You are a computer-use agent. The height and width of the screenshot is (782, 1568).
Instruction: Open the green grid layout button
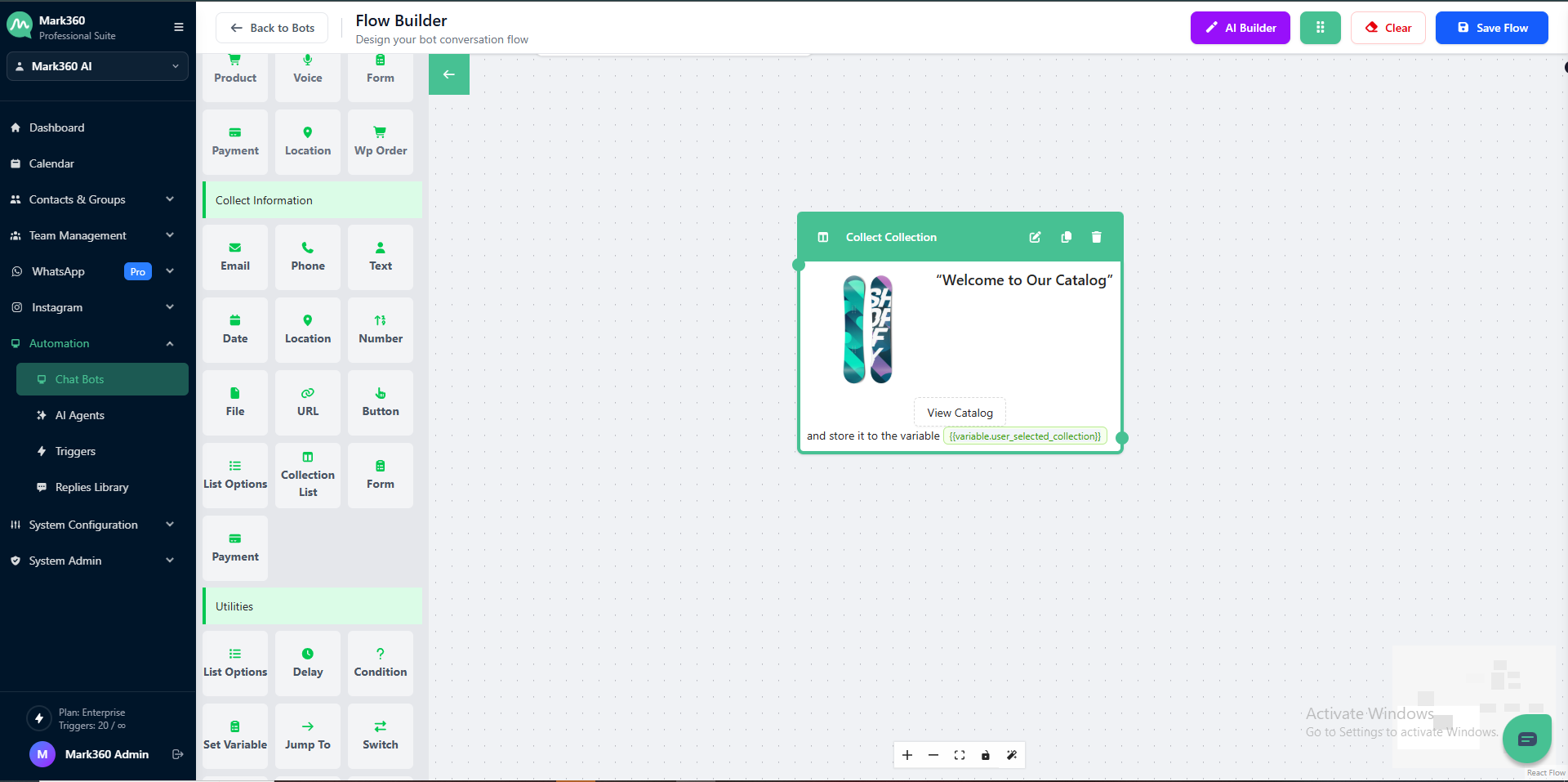click(x=1320, y=28)
